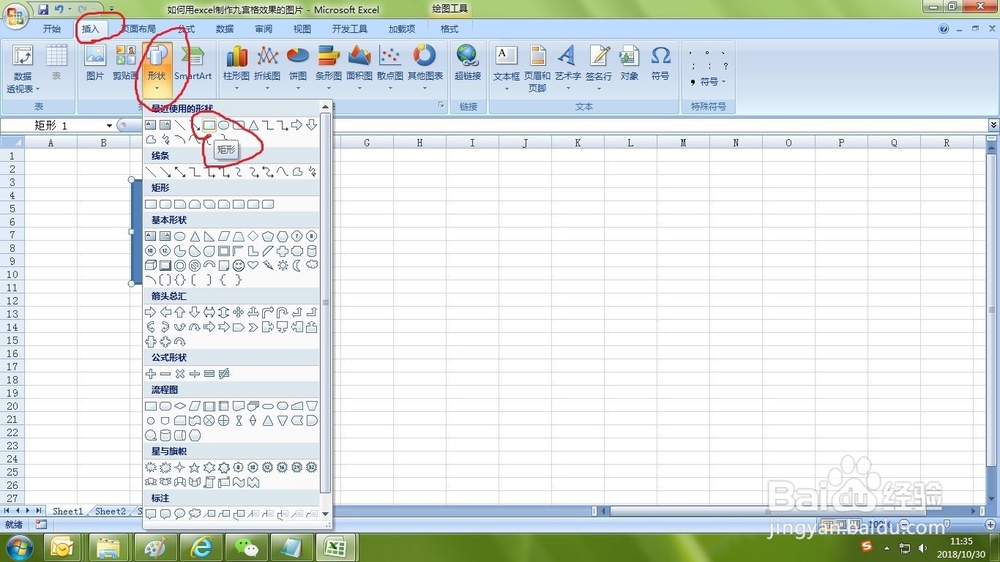Click the 表 table button

point(56,63)
